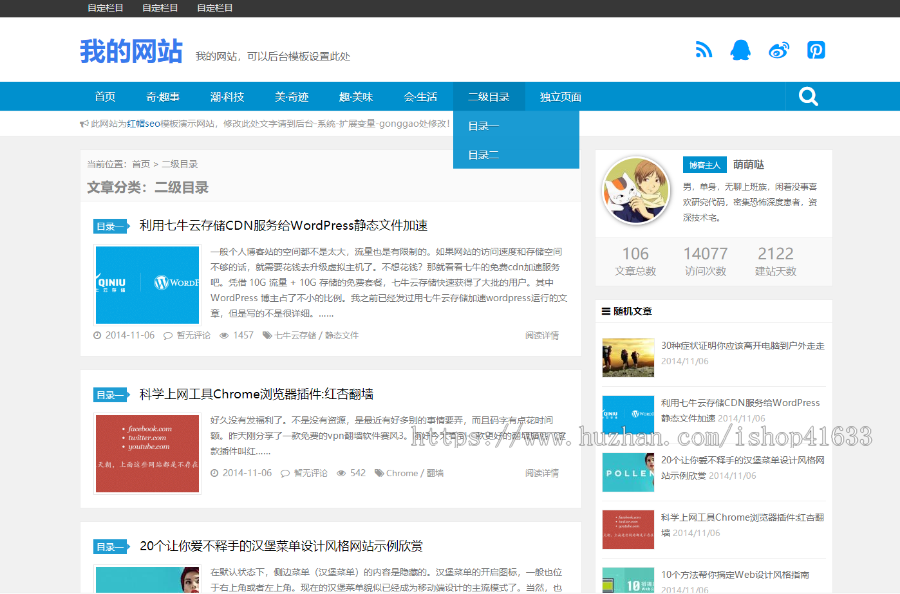Open the 奇·趣事 nav item

pos(163,97)
